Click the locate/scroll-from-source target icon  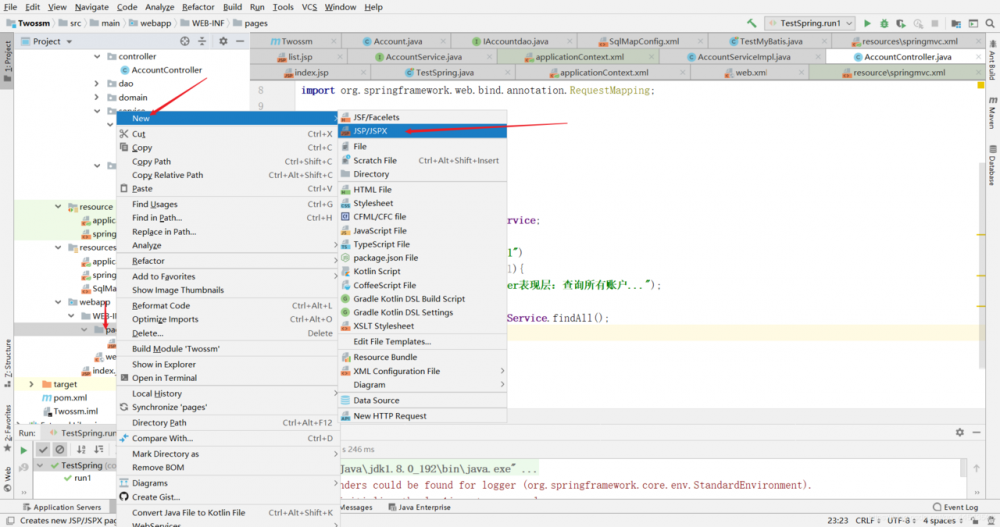pyautogui.click(x=184, y=41)
